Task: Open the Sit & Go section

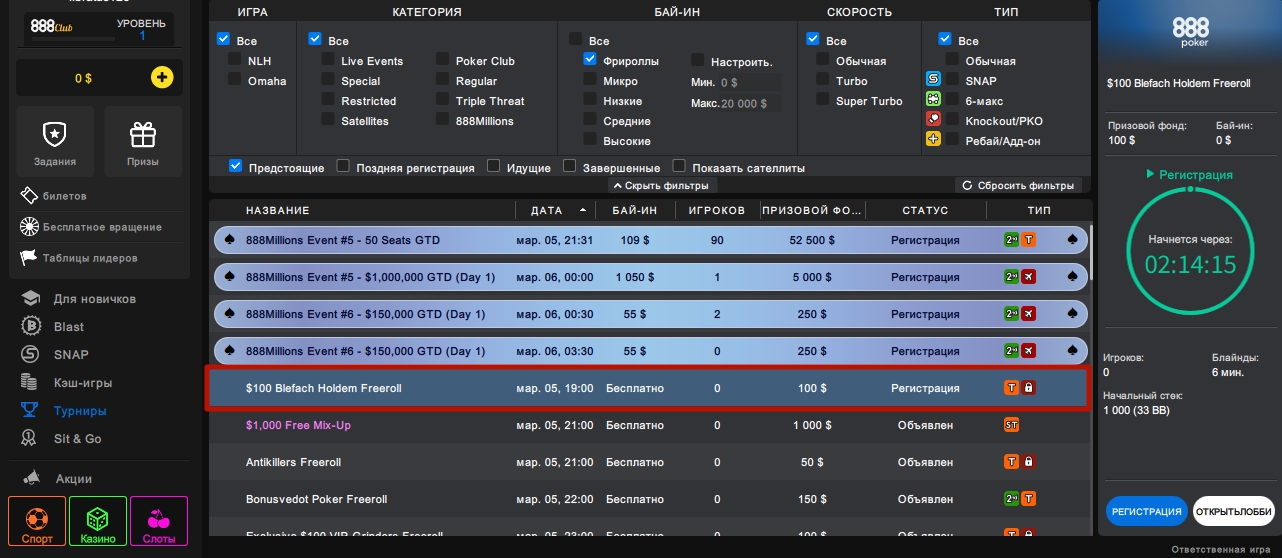Action: [x=62, y=439]
